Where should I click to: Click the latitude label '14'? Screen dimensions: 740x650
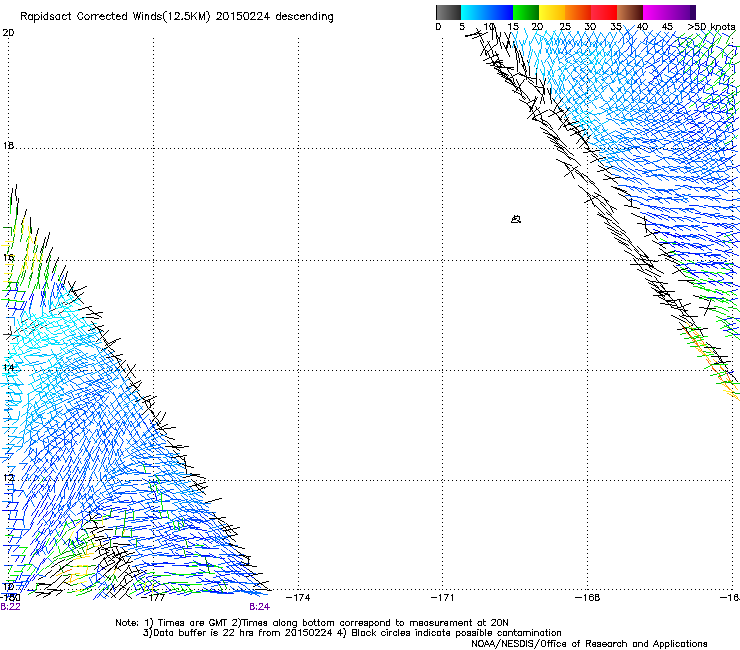tap(8, 368)
